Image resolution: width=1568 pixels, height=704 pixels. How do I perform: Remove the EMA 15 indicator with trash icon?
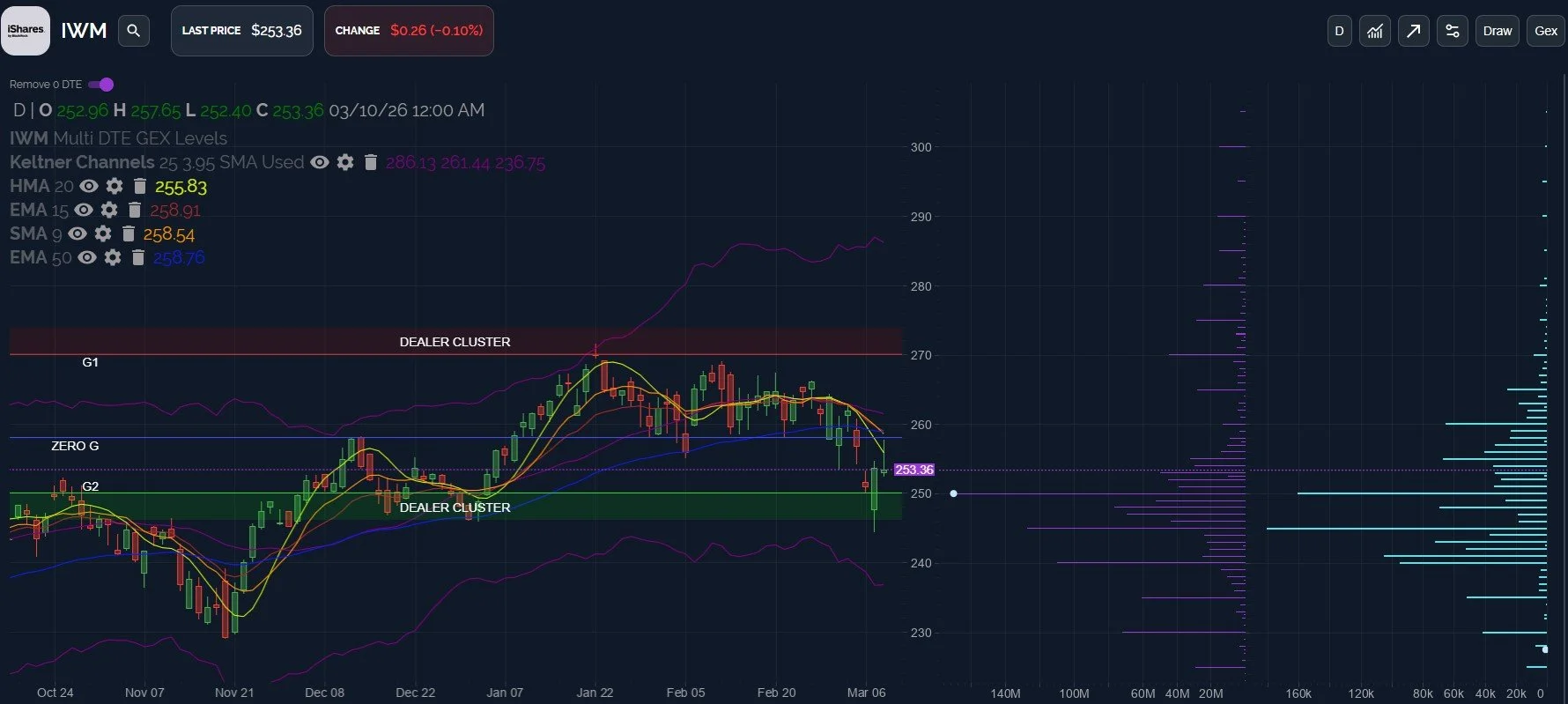[x=135, y=210]
